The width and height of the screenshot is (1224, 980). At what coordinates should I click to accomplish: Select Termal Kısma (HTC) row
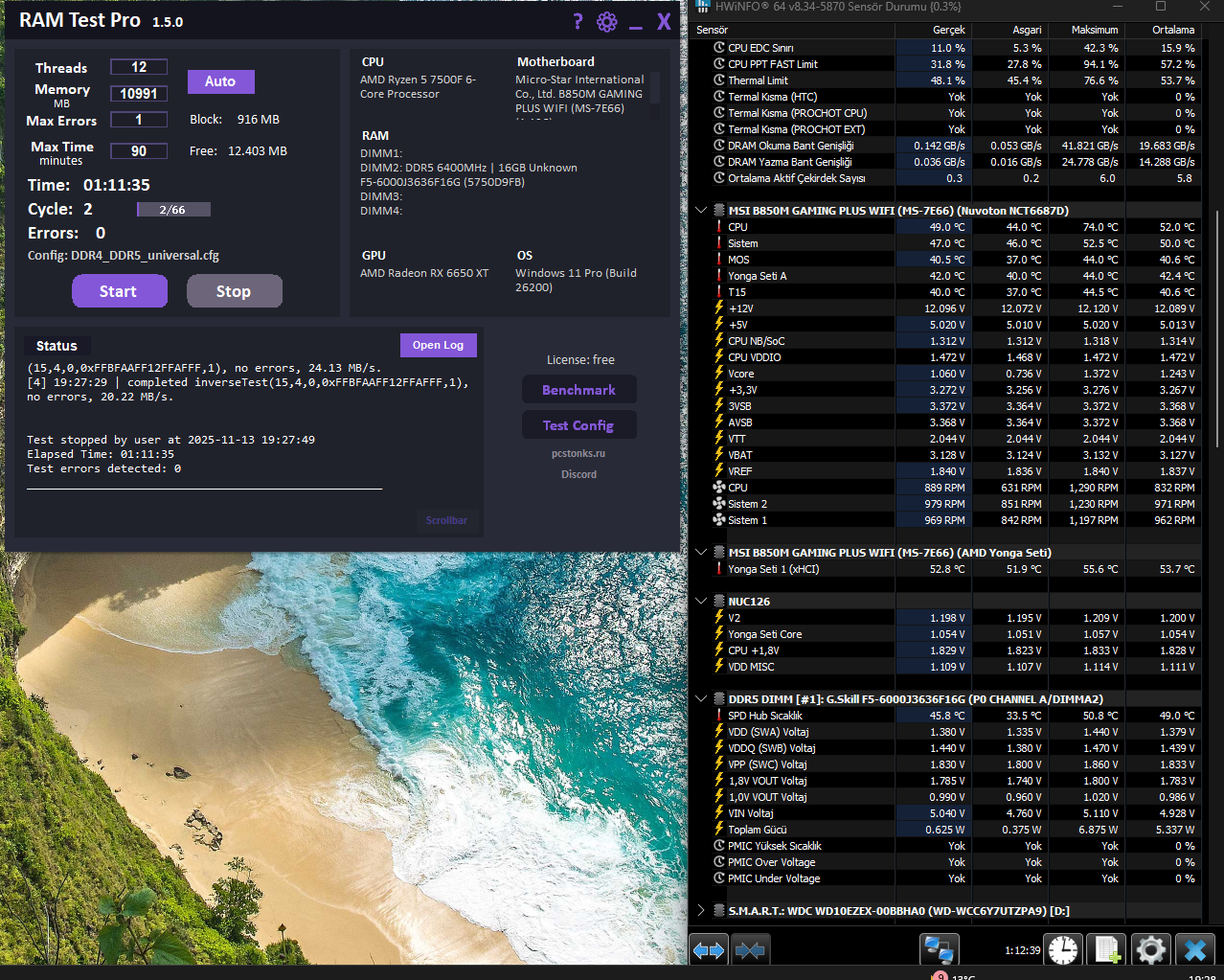946,97
